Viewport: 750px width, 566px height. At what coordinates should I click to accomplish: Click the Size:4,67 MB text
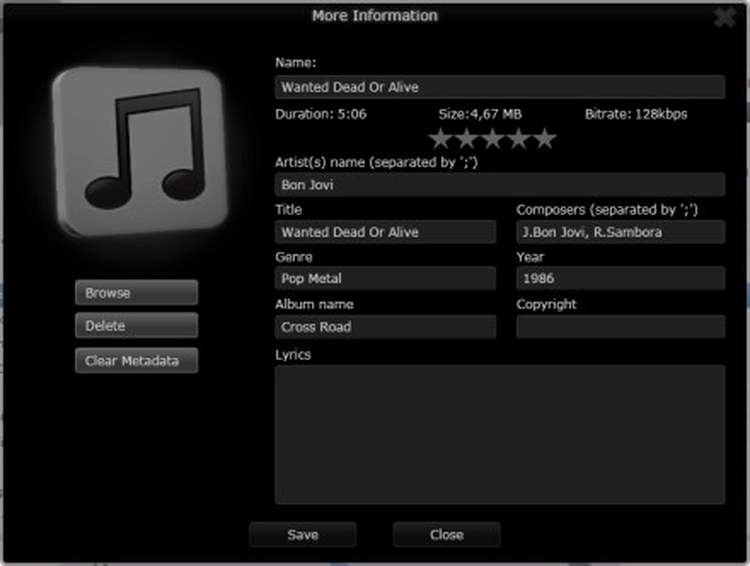[x=480, y=114]
